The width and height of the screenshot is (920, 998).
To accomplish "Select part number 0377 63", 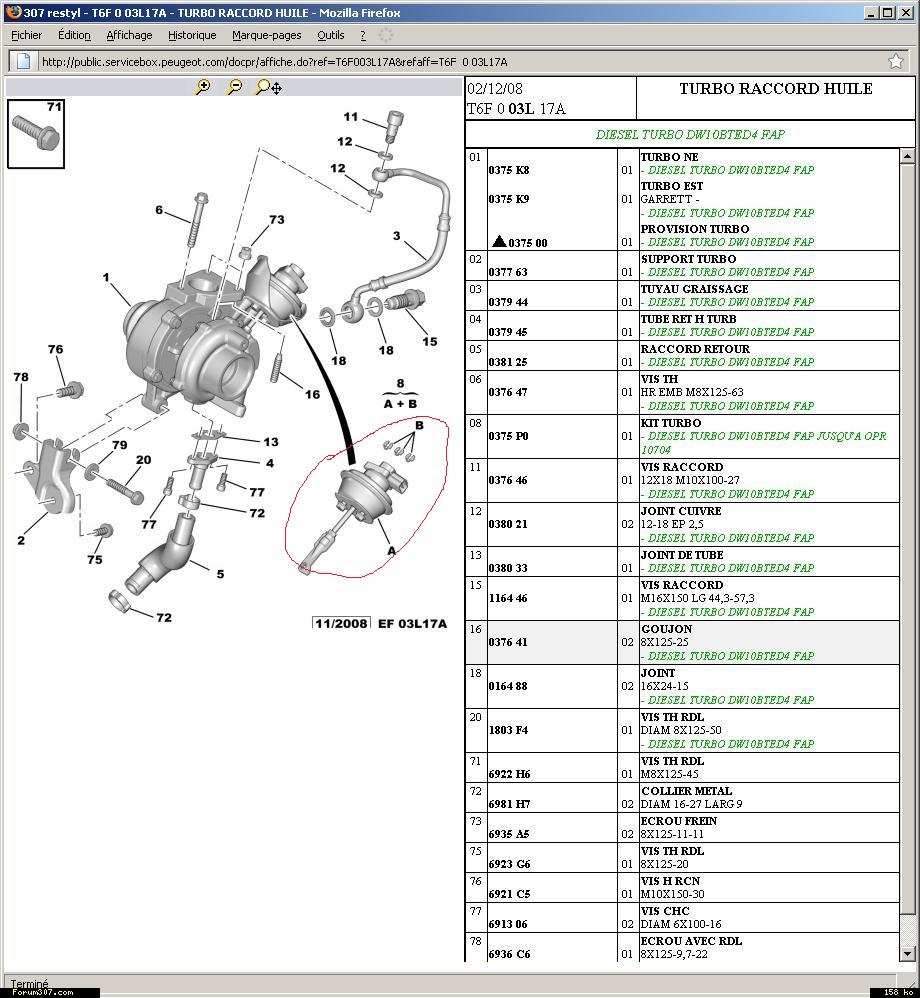I will [x=508, y=272].
